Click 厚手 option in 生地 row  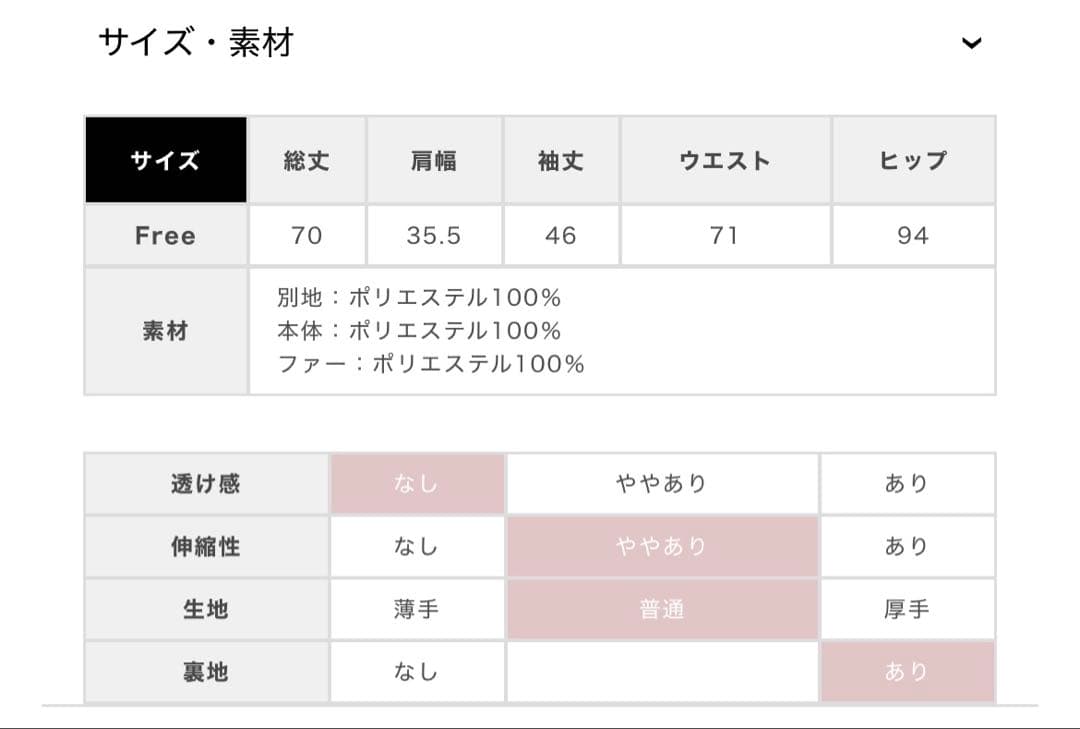(x=907, y=609)
